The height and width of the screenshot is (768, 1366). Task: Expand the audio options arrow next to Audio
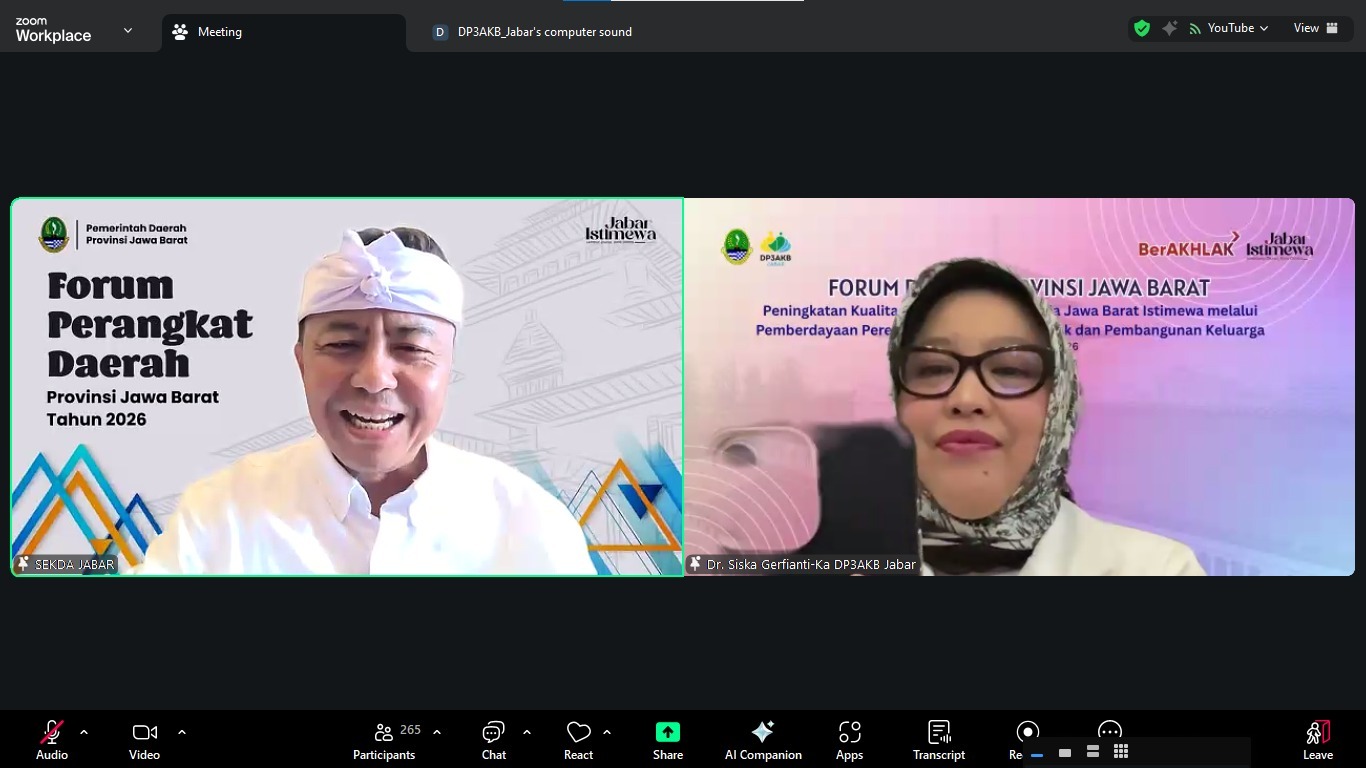tap(84, 732)
